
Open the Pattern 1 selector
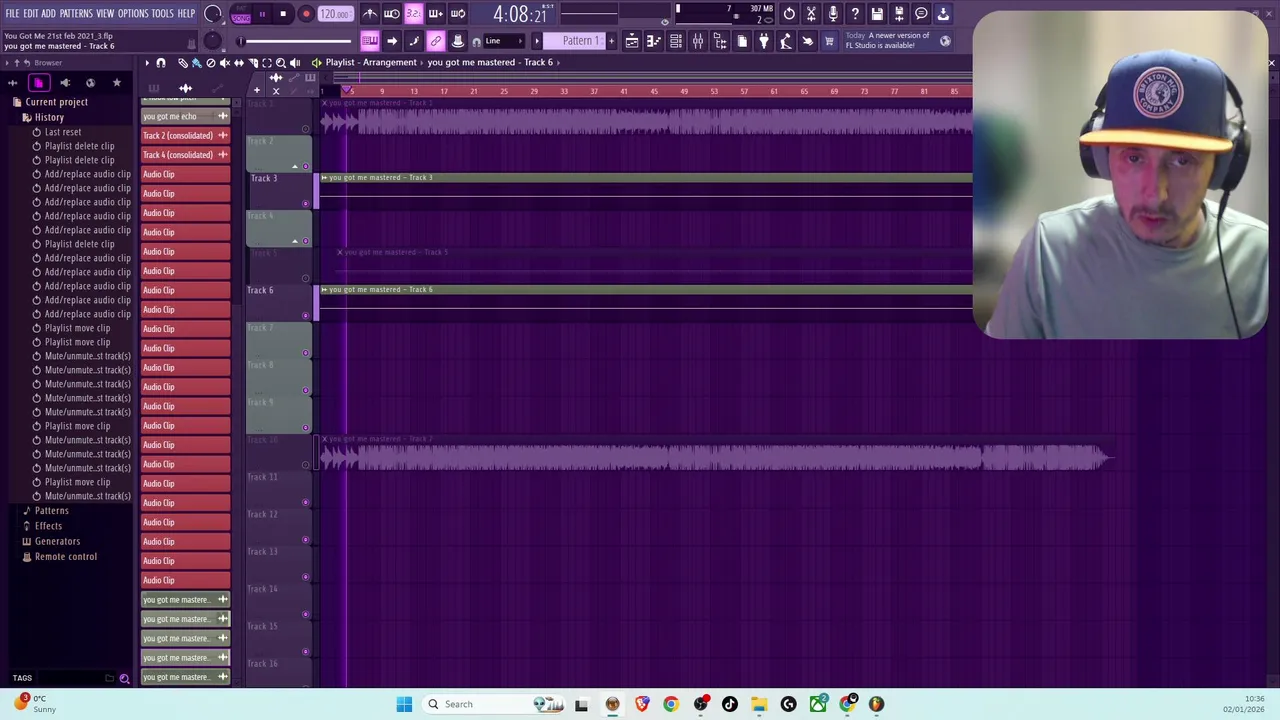(x=580, y=41)
